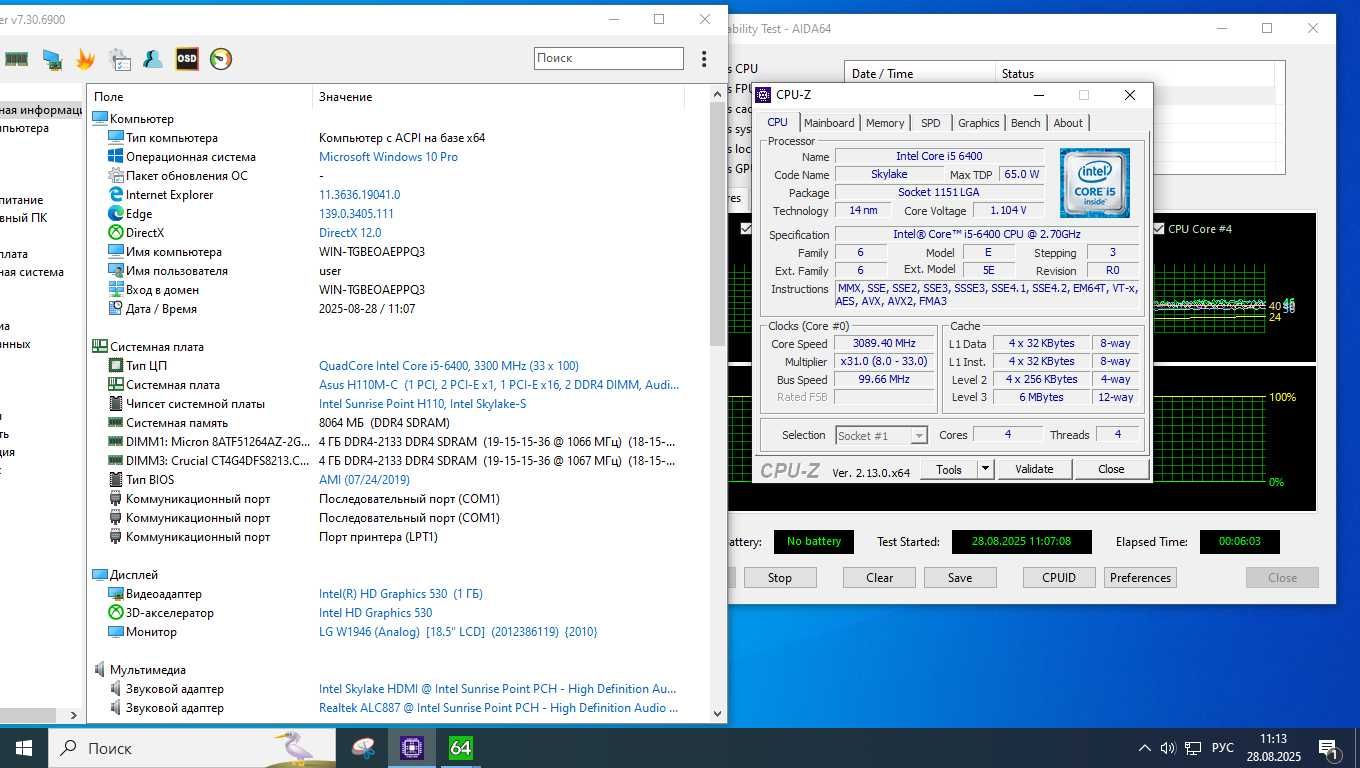The image size is (1360, 768).
Task: Click the Поле column header
Action: [109, 97]
